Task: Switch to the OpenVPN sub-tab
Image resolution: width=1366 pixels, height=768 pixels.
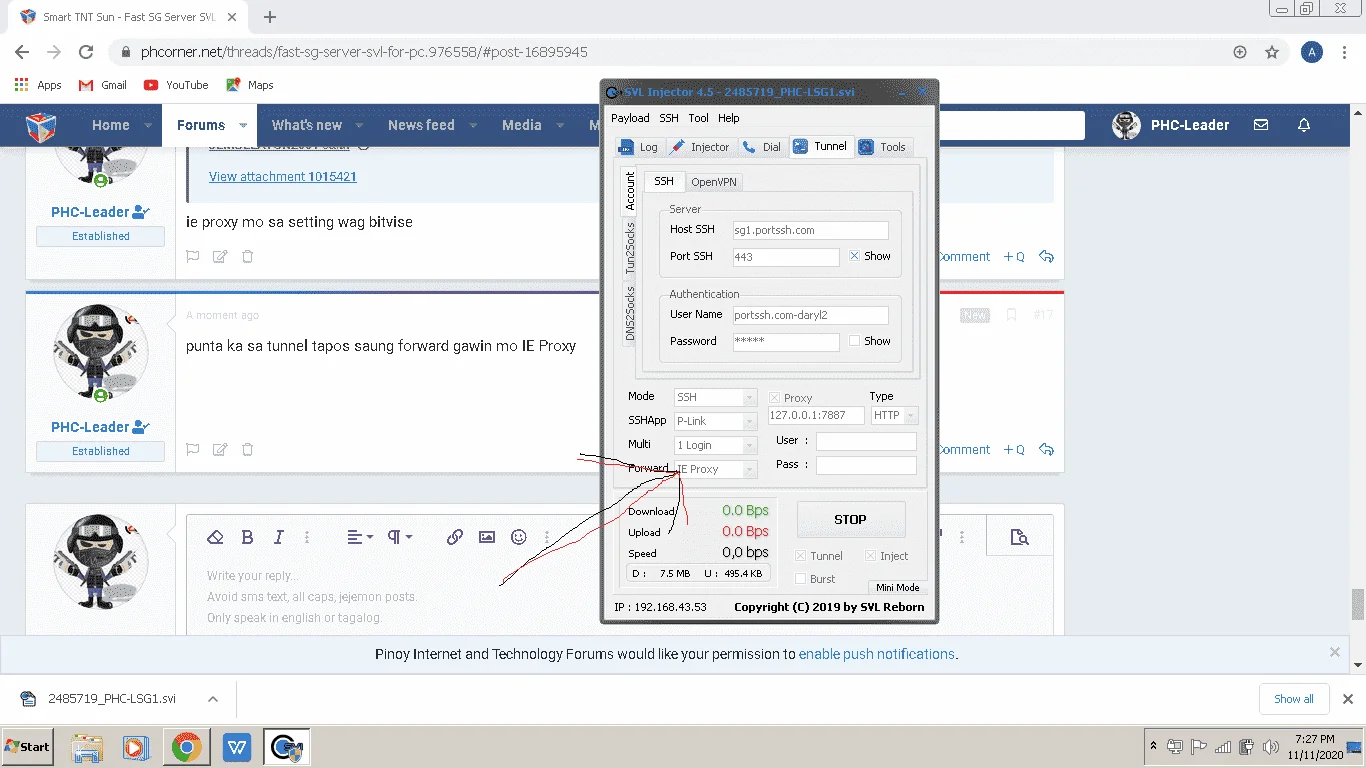Action: tap(714, 182)
